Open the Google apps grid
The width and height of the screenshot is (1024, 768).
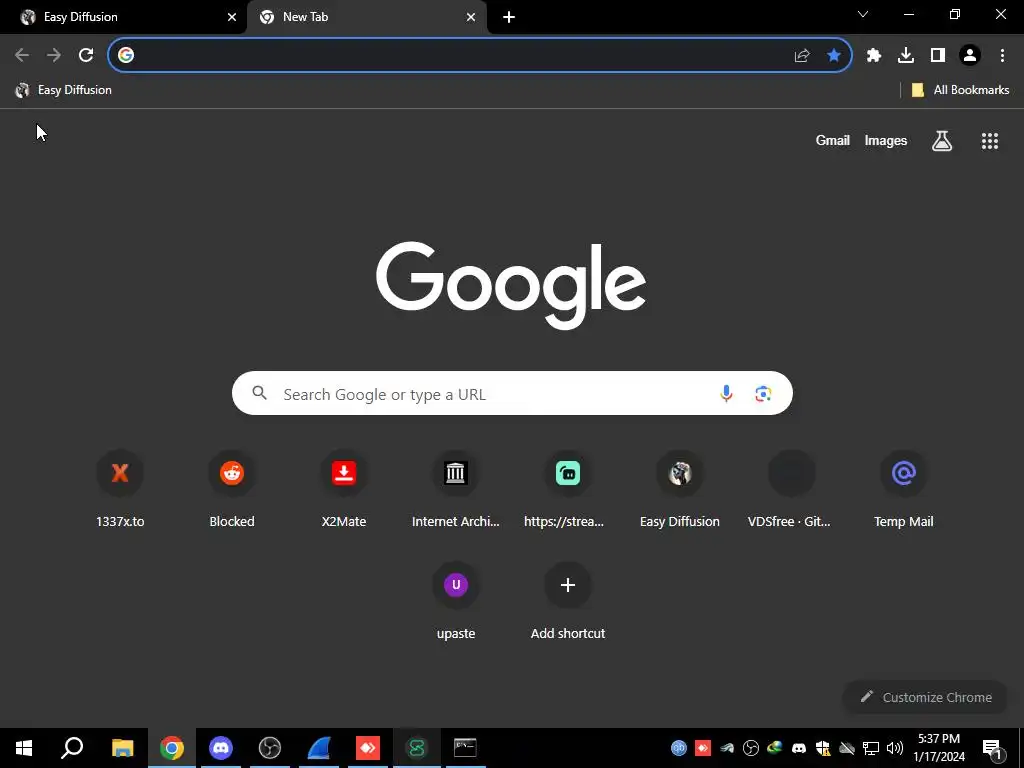(989, 140)
